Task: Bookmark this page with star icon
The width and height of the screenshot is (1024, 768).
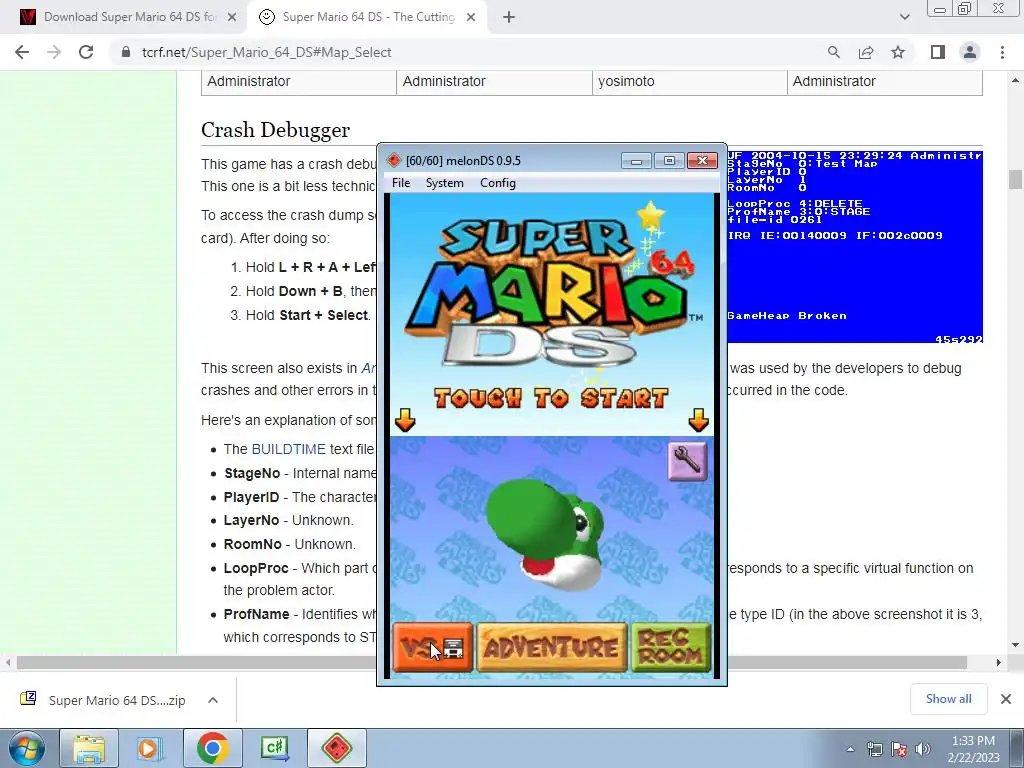Action: tap(898, 52)
